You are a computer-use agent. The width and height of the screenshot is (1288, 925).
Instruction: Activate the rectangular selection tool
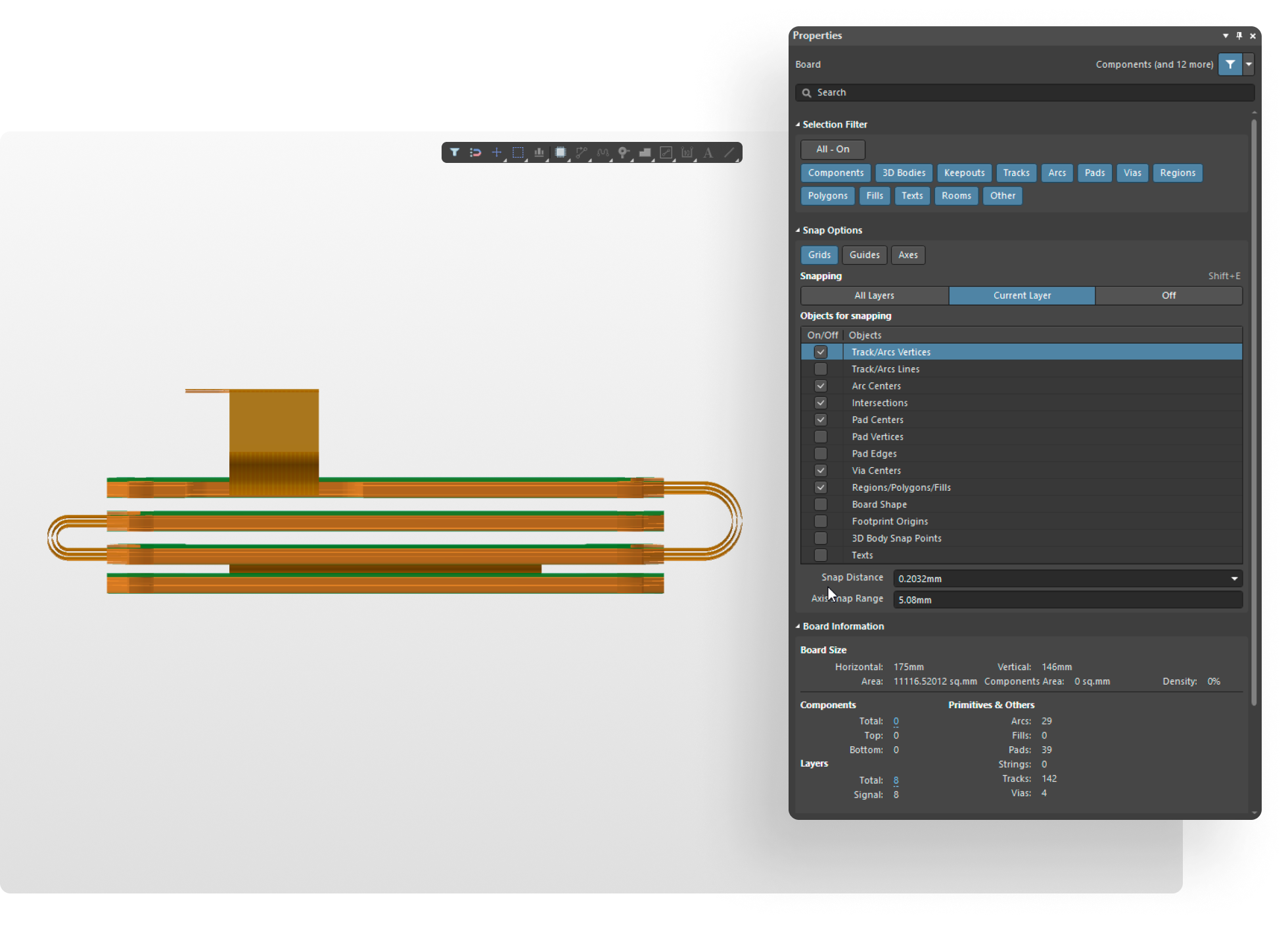518,152
